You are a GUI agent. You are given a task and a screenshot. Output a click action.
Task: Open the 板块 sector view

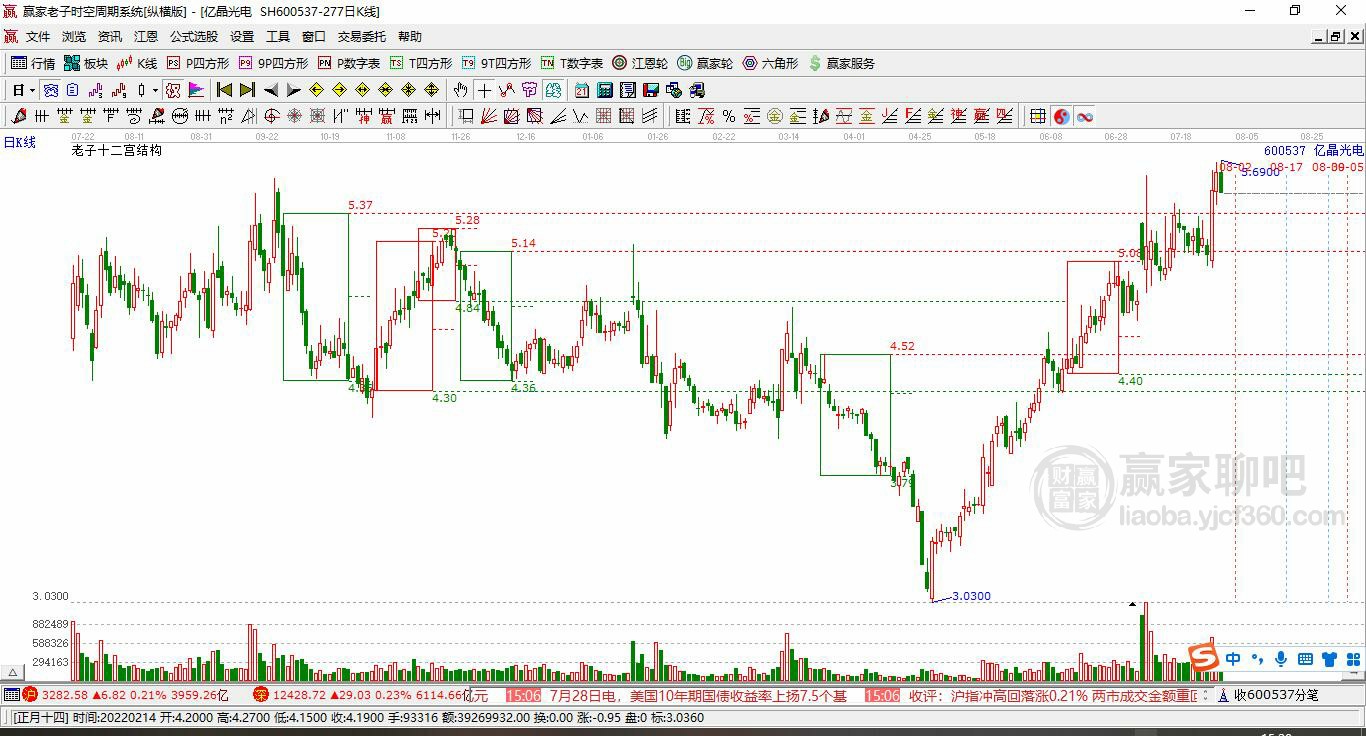[x=86, y=63]
